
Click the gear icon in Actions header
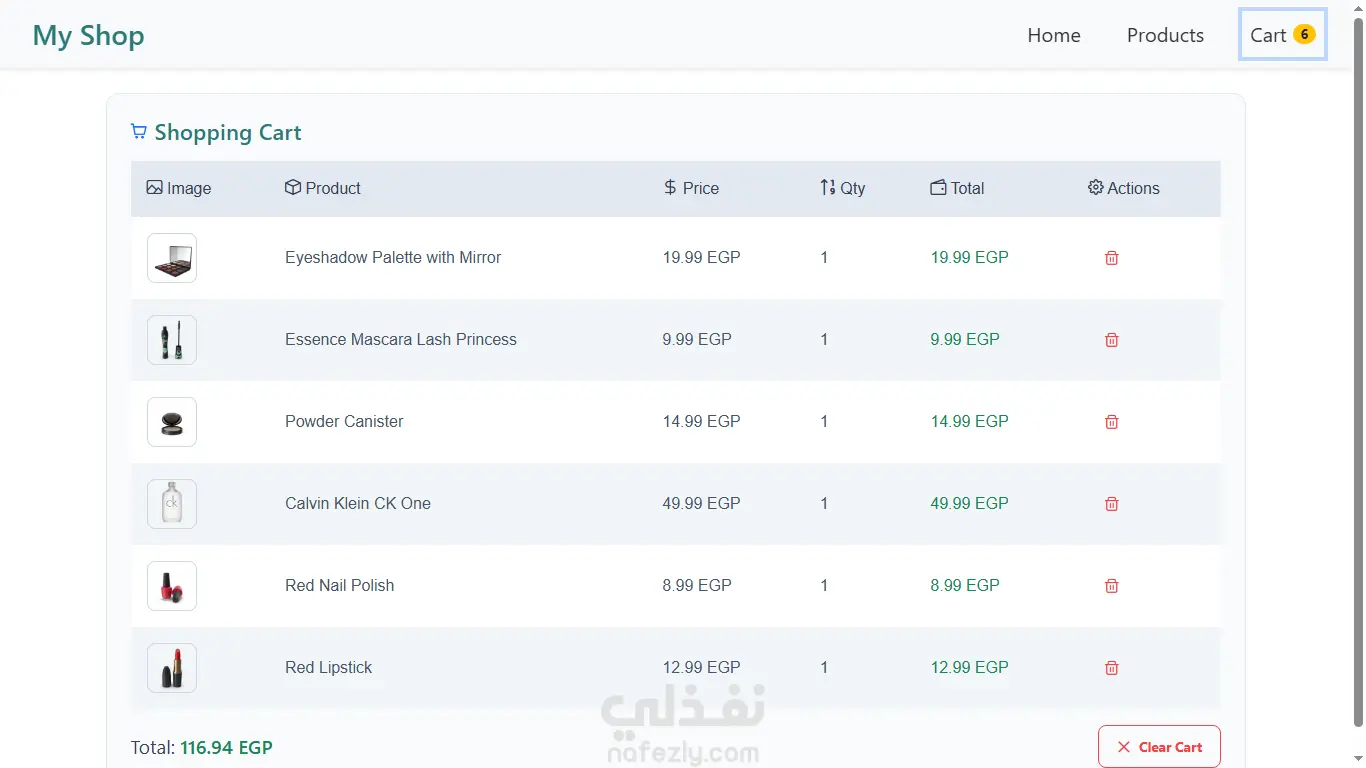(1095, 187)
